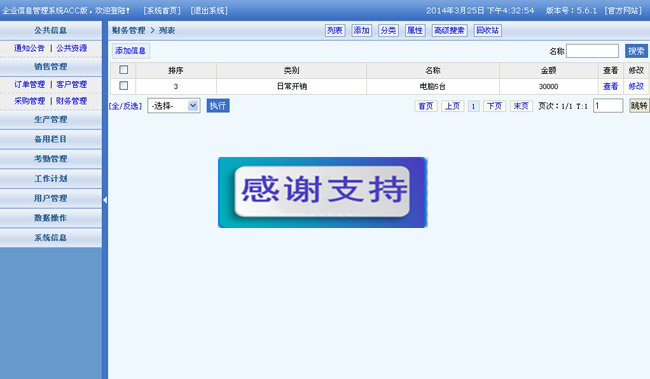Go to 末页 pagination button
This screenshot has height=379, width=650.
521,106
